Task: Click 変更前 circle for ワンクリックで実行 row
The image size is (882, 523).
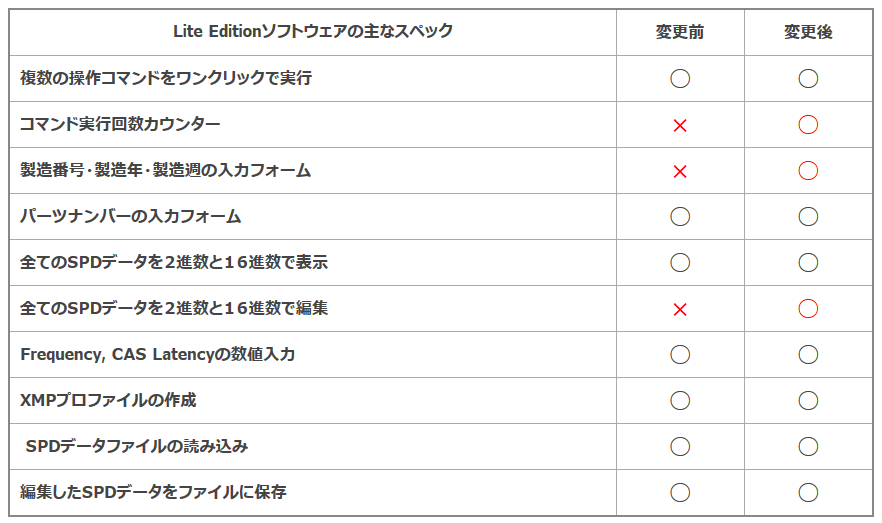Action: pyautogui.click(x=680, y=78)
